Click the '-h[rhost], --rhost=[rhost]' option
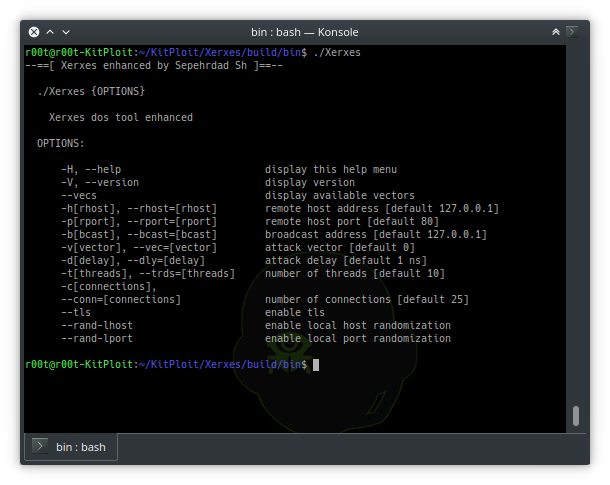610x485 pixels. [139, 208]
